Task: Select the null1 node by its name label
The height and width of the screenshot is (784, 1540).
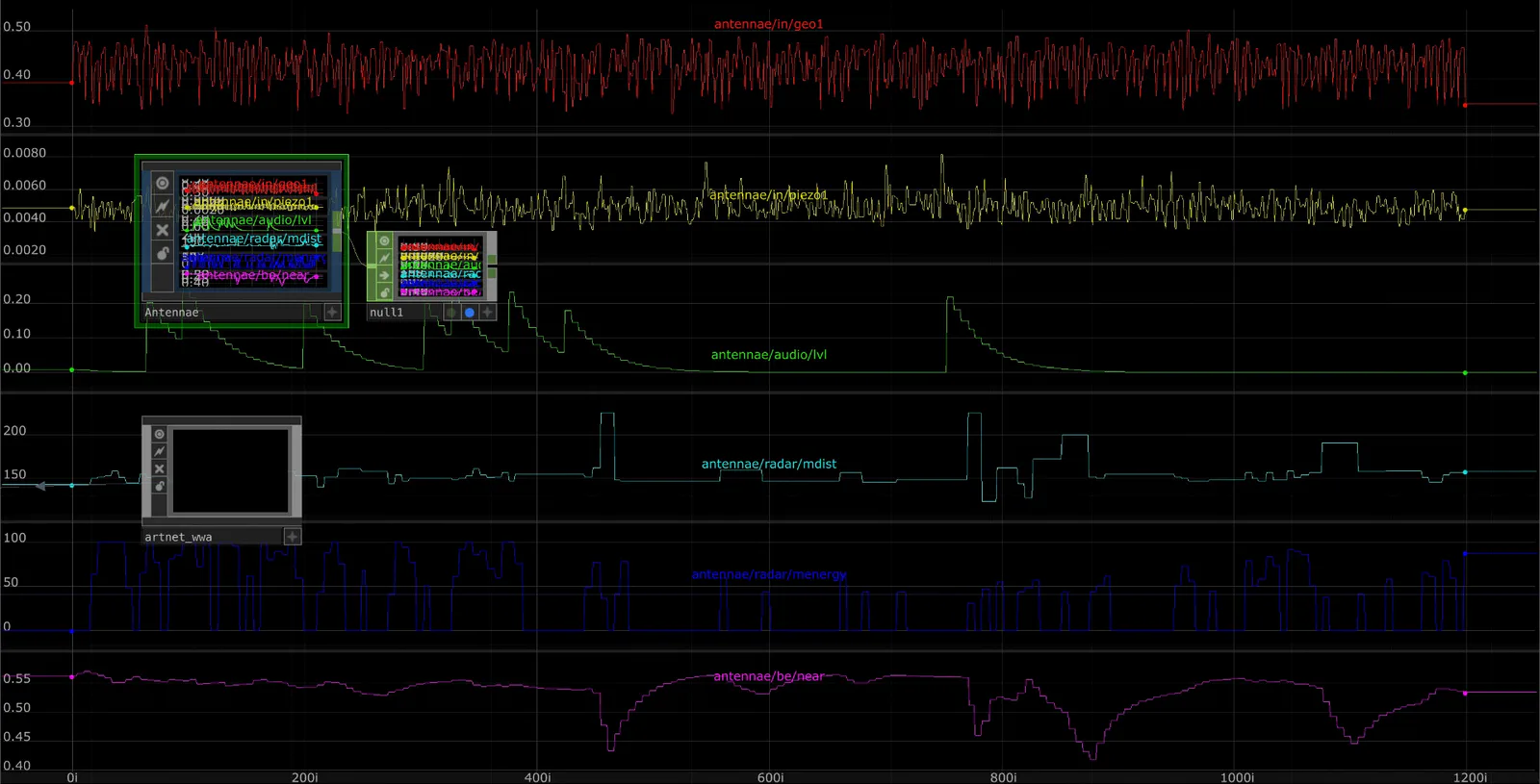Action: 387,313
